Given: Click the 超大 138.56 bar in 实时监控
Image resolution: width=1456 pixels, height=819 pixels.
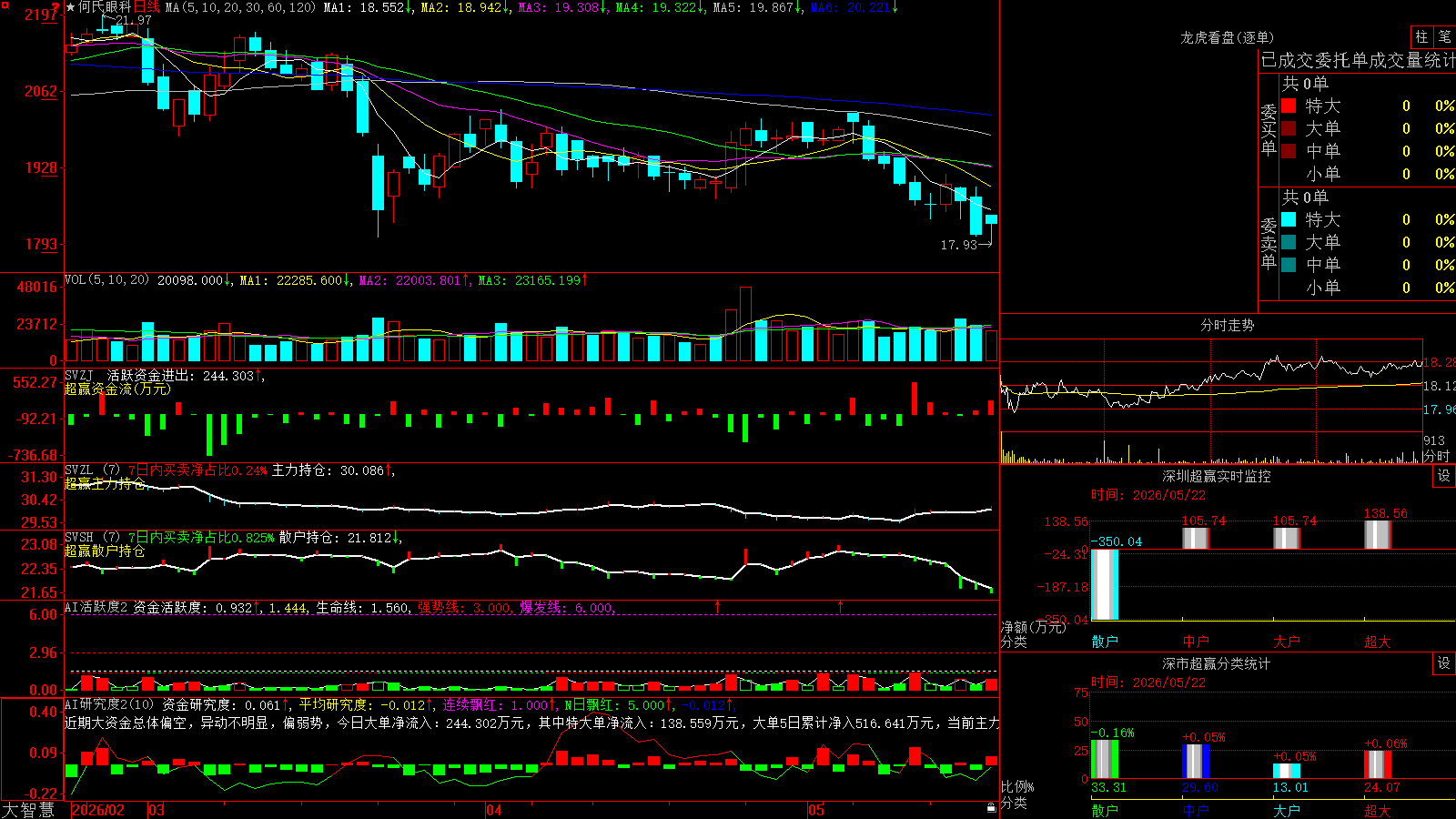Looking at the screenshot, I should (x=1378, y=534).
